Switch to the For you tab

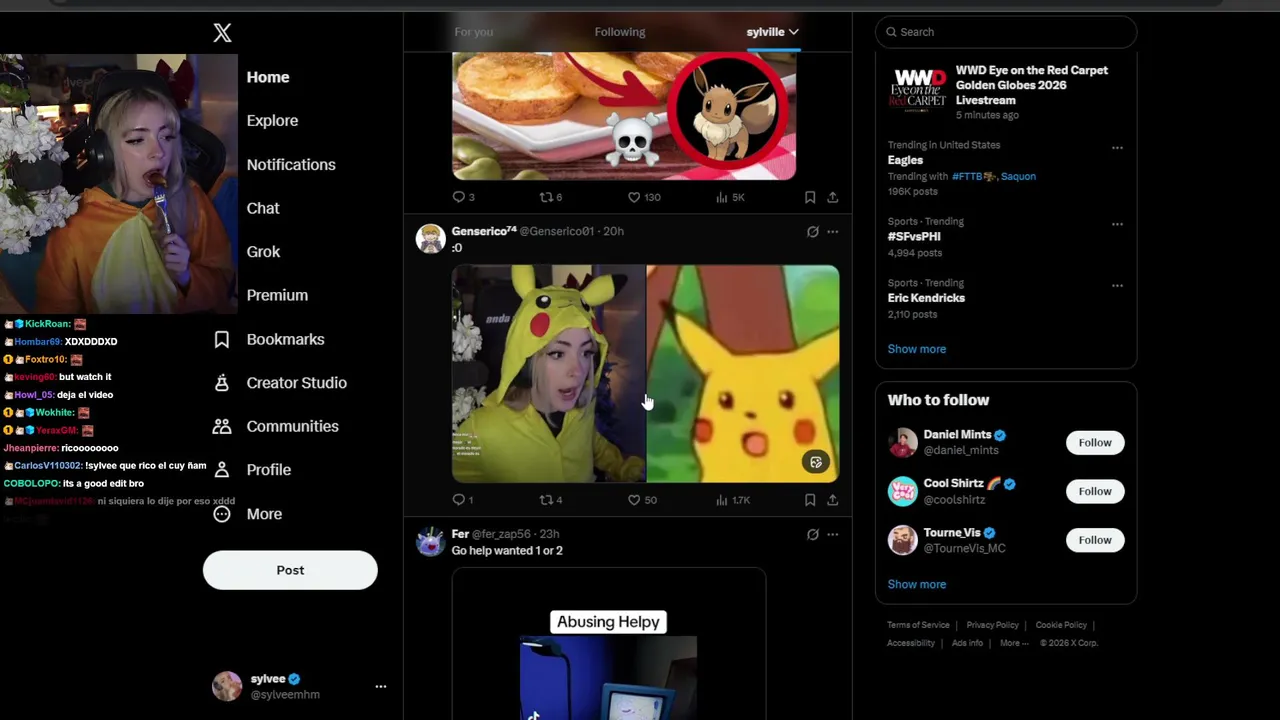(x=474, y=32)
